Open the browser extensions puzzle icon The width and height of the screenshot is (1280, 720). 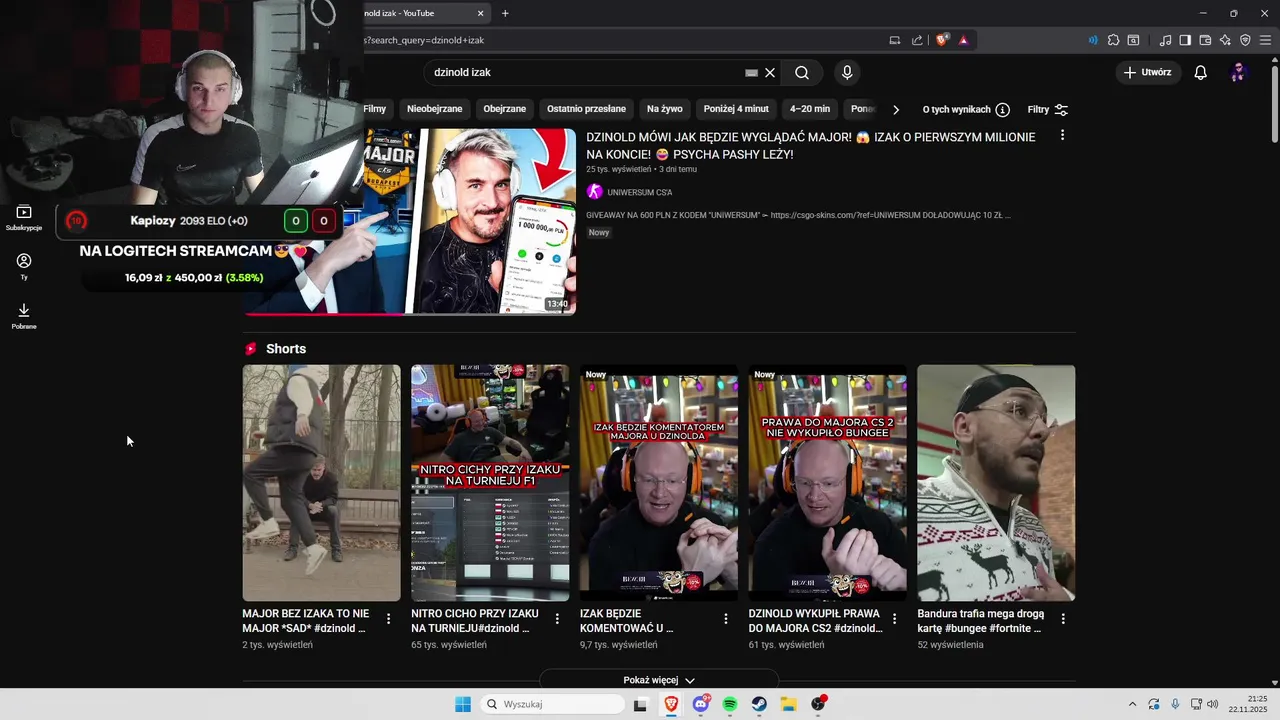click(x=1113, y=40)
